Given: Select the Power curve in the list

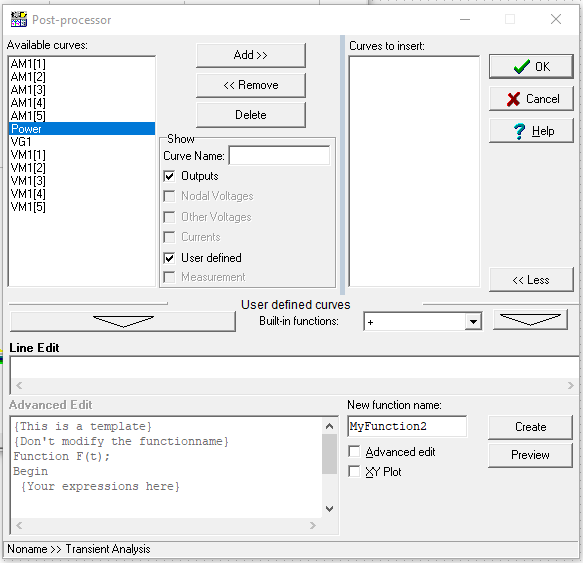Looking at the screenshot, I should [x=81, y=129].
